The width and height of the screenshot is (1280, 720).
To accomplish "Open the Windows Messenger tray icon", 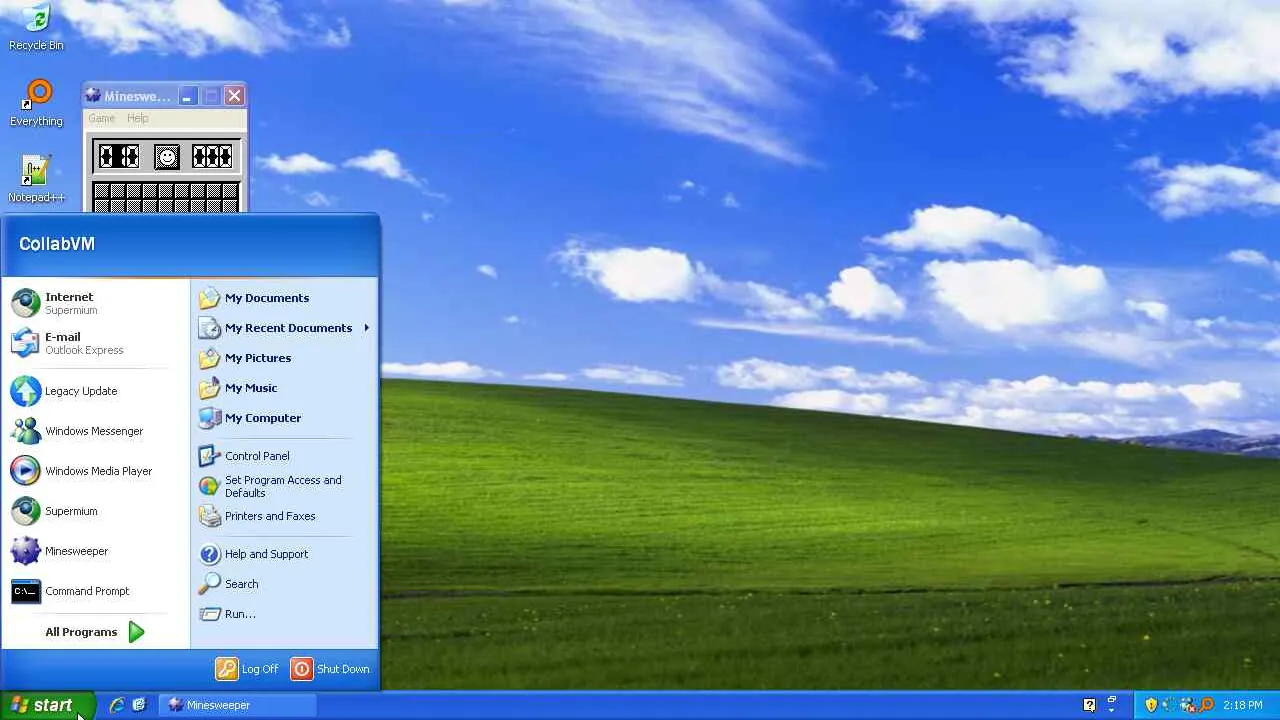I will 1187,705.
